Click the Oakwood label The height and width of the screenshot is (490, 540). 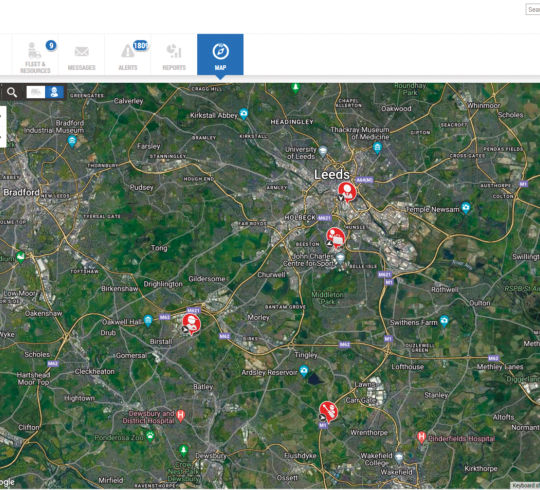pos(396,109)
